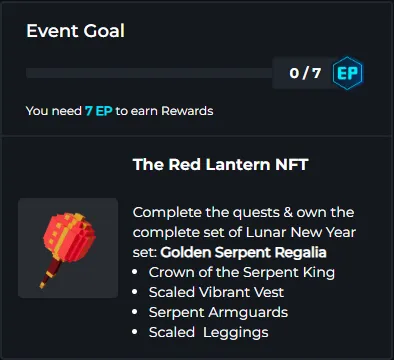The image size is (394, 360).
Task: Select the Serpent Armguards list item
Action: 218,312
